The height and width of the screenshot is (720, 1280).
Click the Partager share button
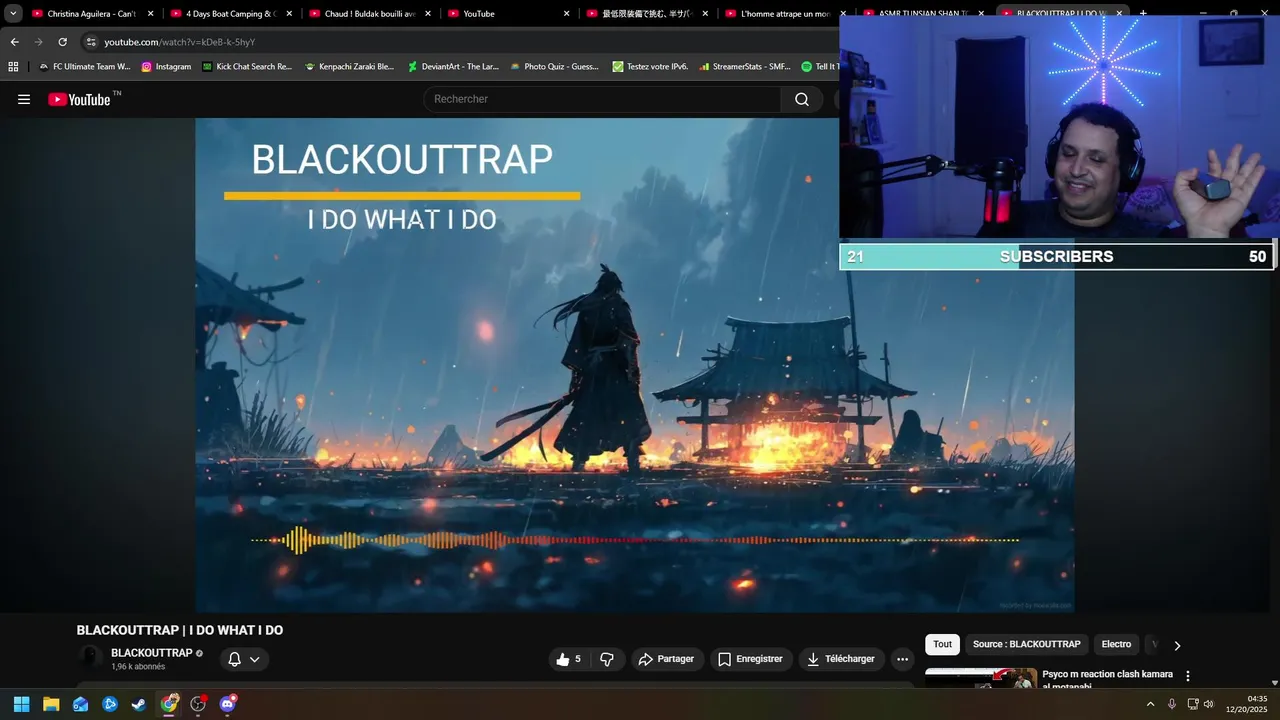pos(667,659)
